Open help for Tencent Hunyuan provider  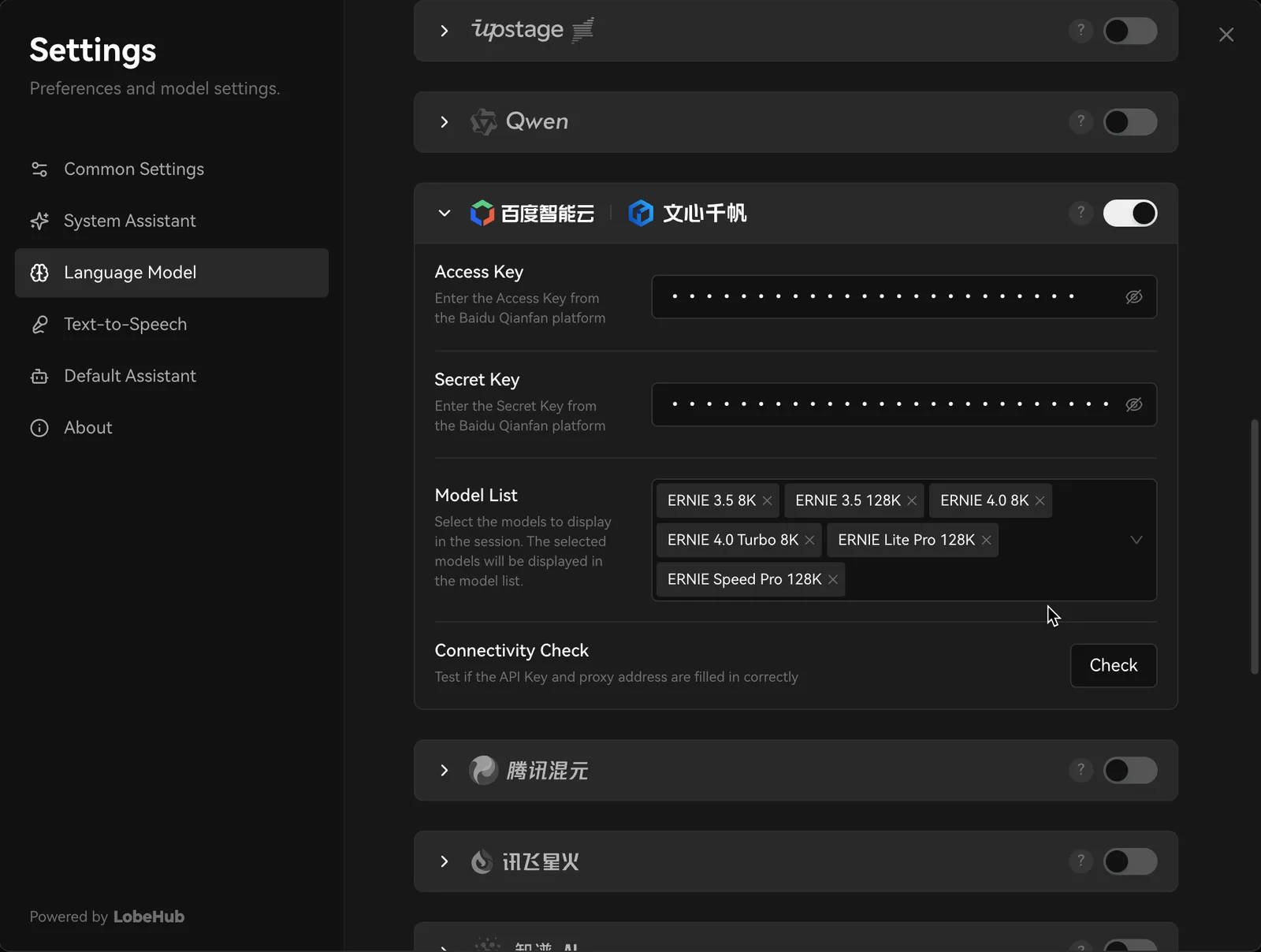click(1081, 770)
